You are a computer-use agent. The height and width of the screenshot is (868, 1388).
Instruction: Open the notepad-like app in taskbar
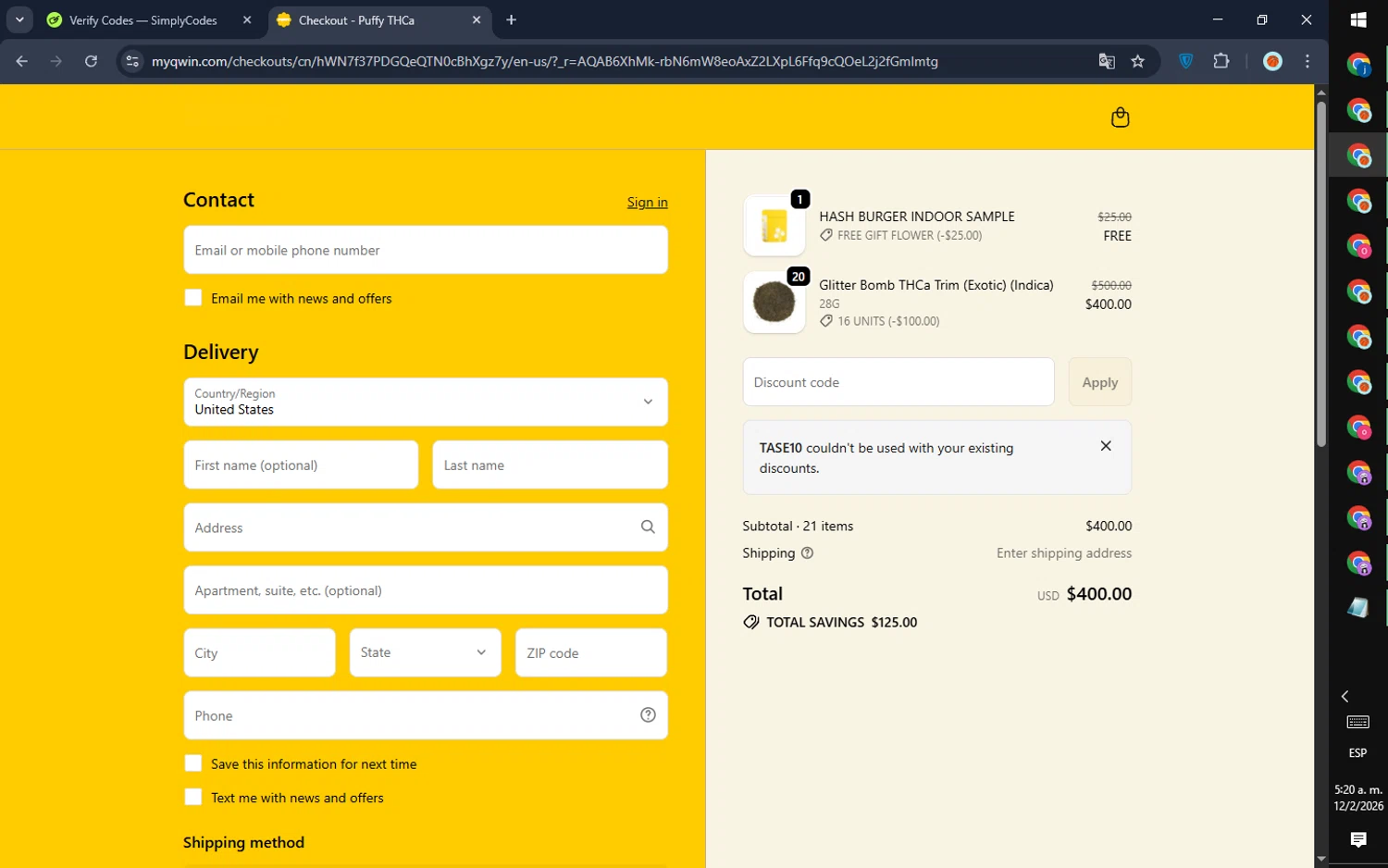click(1358, 607)
